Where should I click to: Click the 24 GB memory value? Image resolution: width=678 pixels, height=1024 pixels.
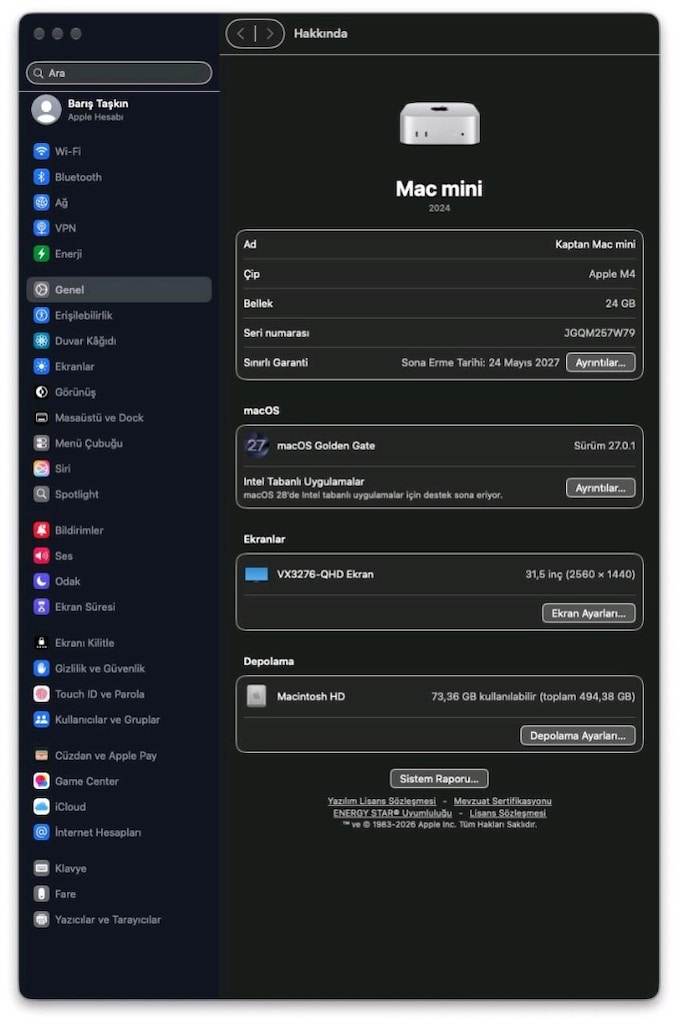(620, 304)
